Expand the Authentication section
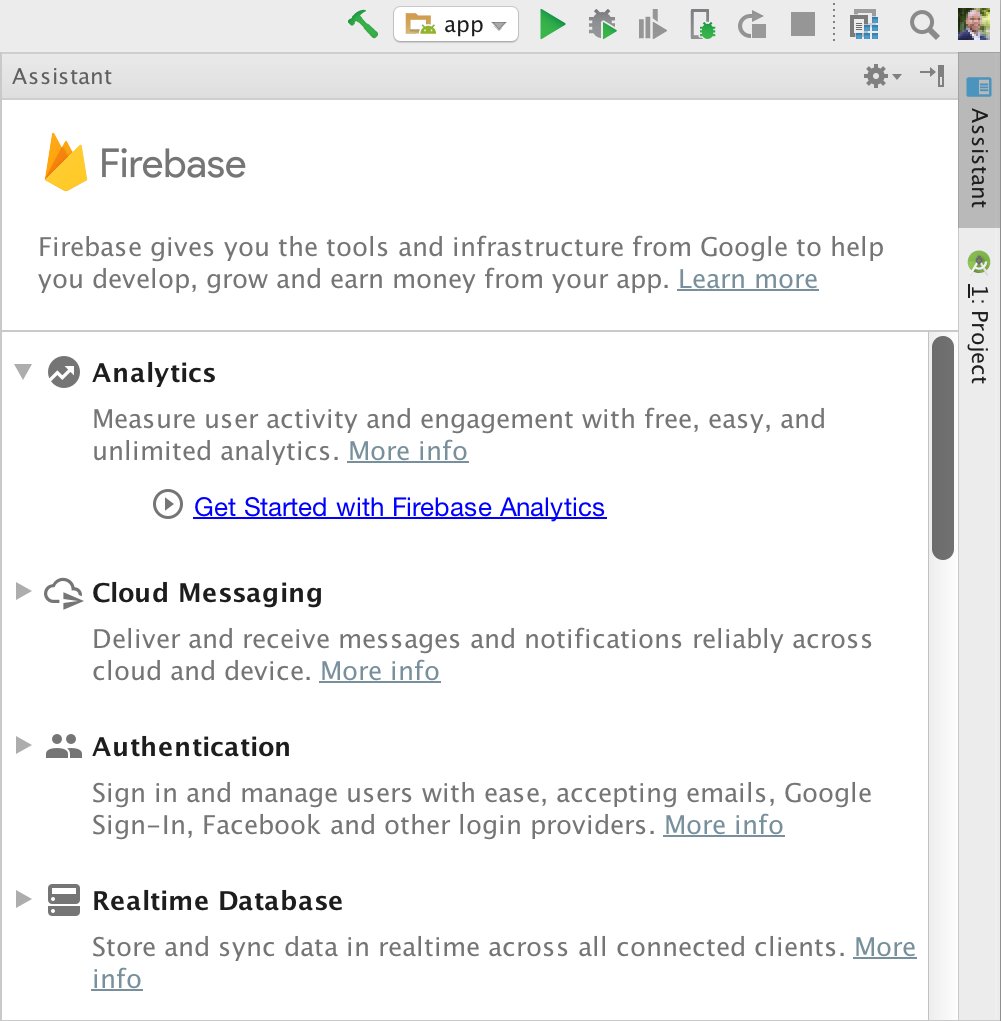The image size is (1001, 1021). pos(22,744)
